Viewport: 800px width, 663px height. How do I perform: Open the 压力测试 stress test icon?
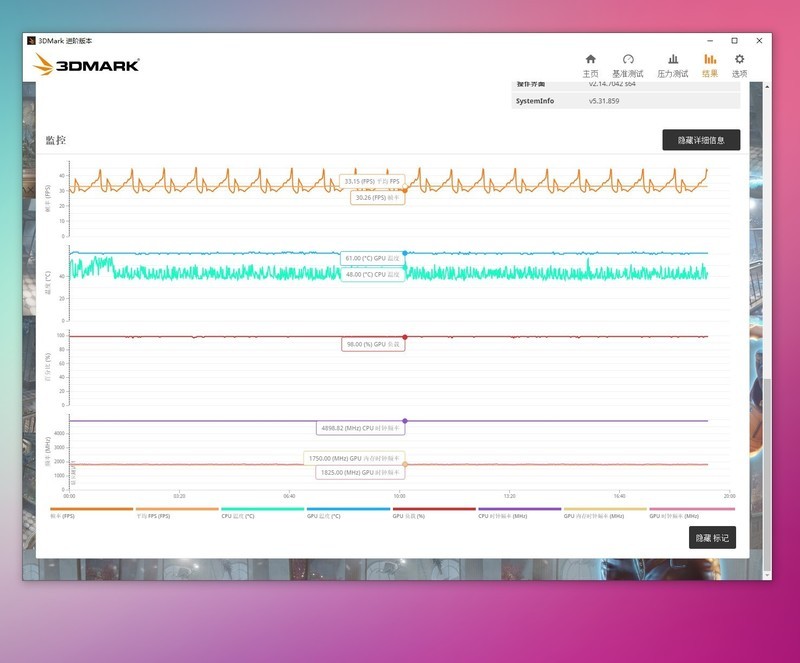point(673,59)
